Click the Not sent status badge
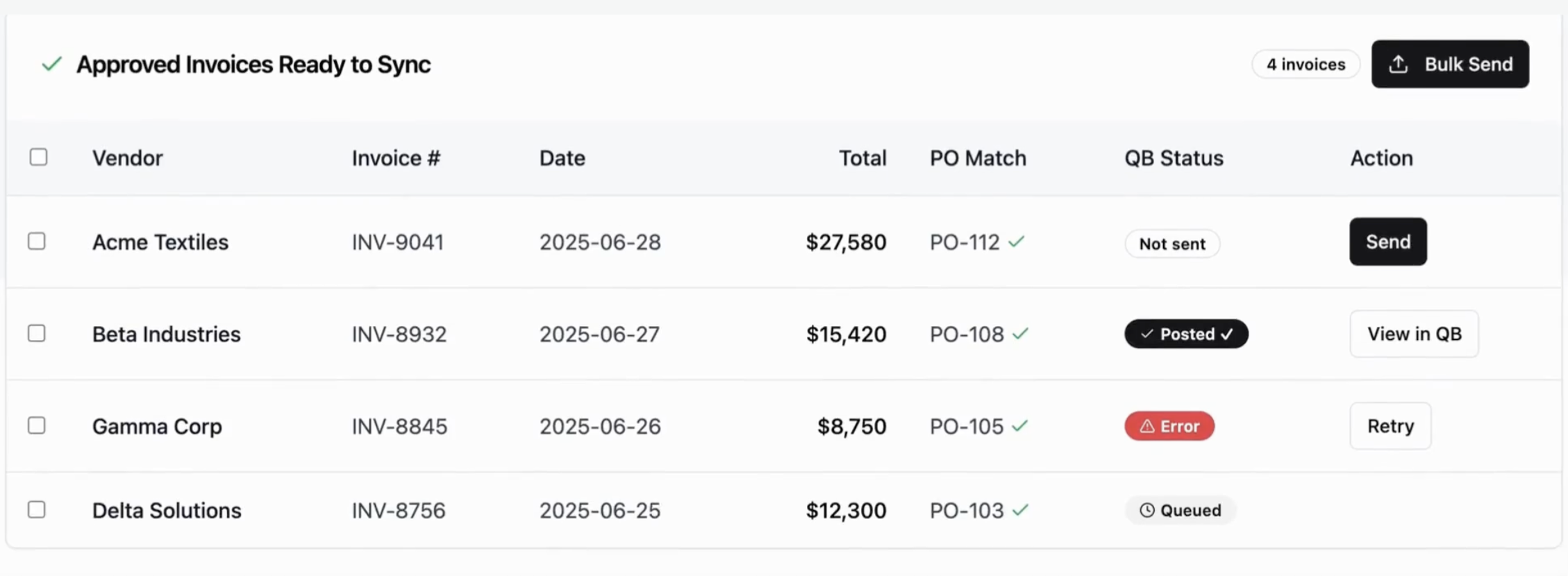 pyautogui.click(x=1172, y=244)
